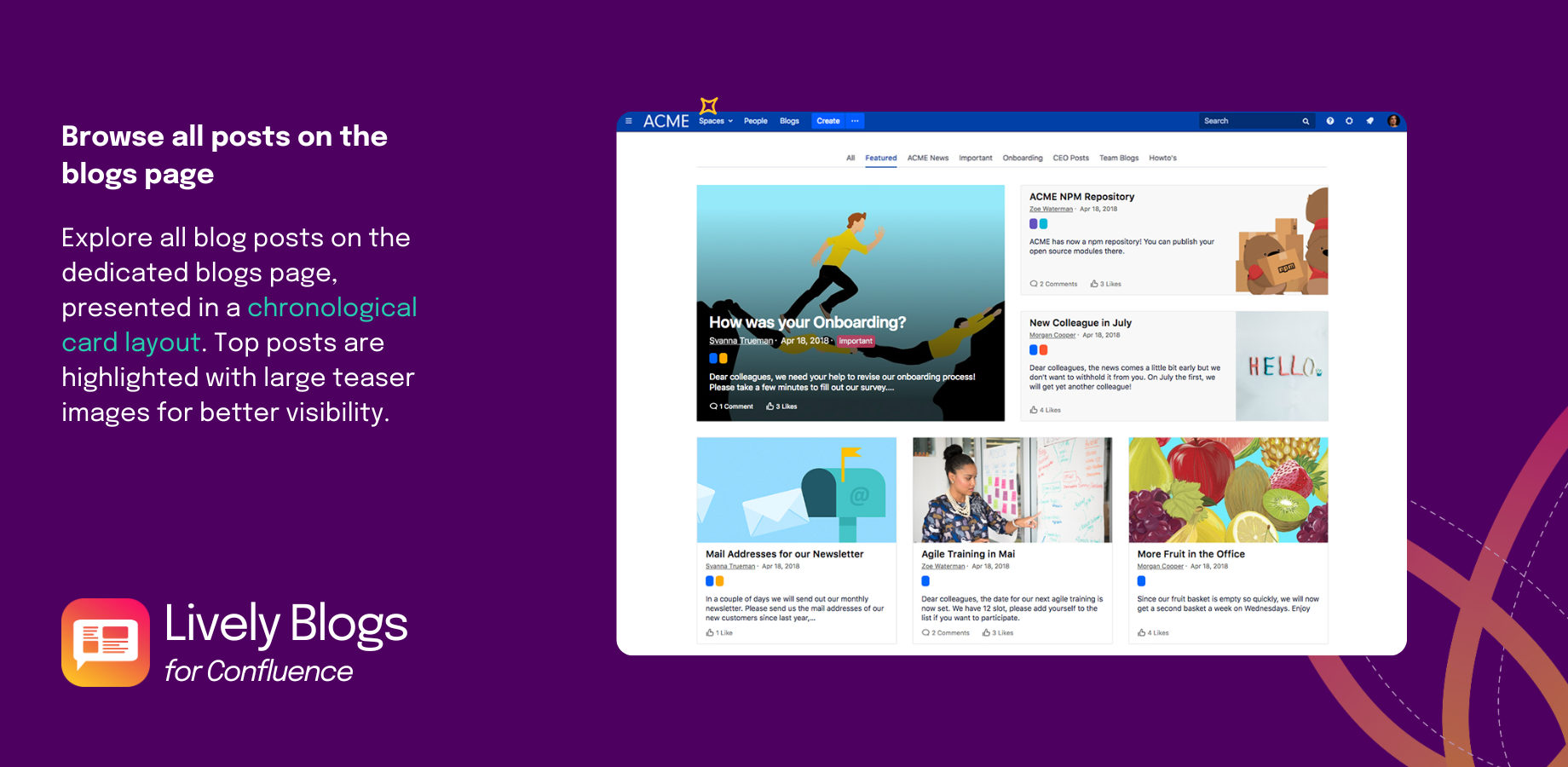This screenshot has width=1568, height=767.
Task: Click Zoe Waterman on Agile Training post
Action: click(x=943, y=566)
